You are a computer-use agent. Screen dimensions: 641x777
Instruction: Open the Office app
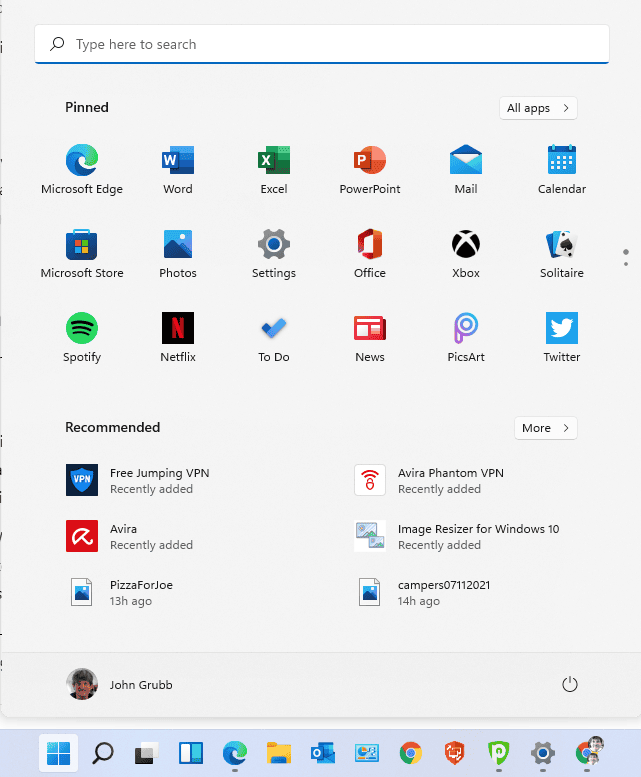[370, 254]
